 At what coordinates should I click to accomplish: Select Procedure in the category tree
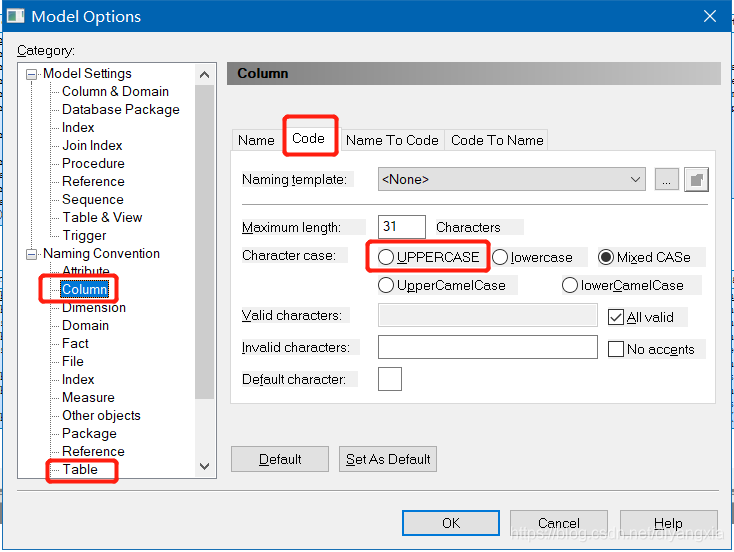tap(93, 163)
